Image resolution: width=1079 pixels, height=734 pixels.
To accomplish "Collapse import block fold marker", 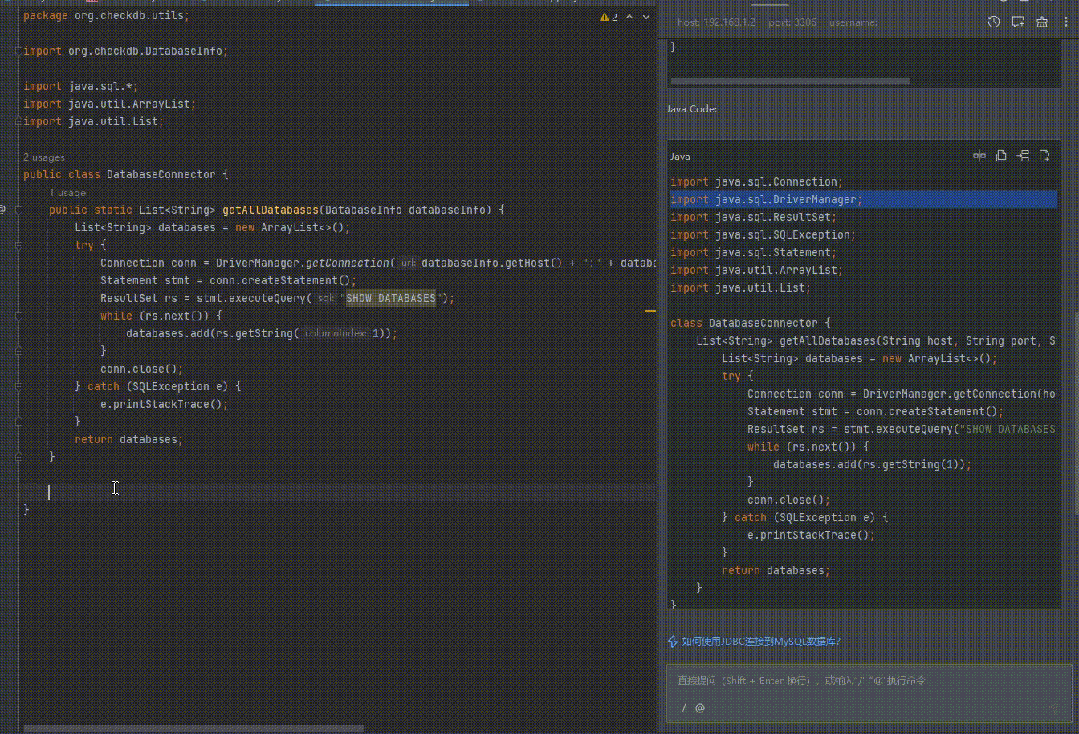I will (x=17, y=50).
